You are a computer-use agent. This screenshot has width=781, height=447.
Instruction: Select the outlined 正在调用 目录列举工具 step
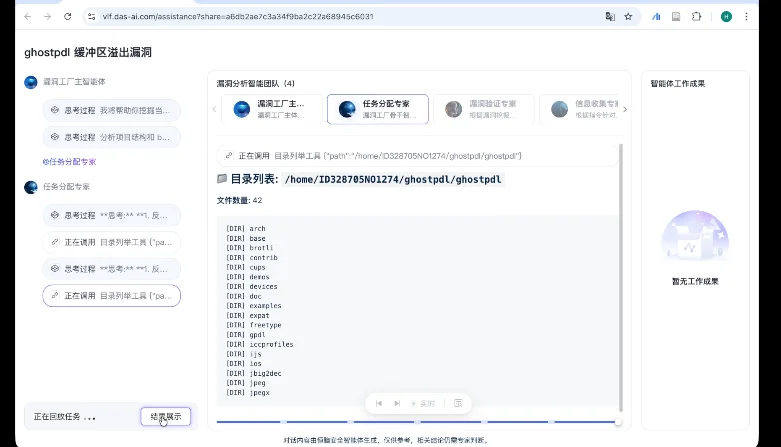(x=112, y=296)
